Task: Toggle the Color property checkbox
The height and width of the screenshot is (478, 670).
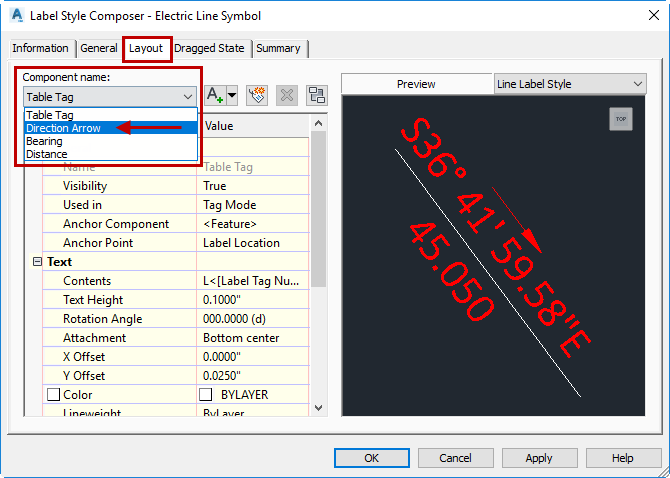Action: (53, 394)
